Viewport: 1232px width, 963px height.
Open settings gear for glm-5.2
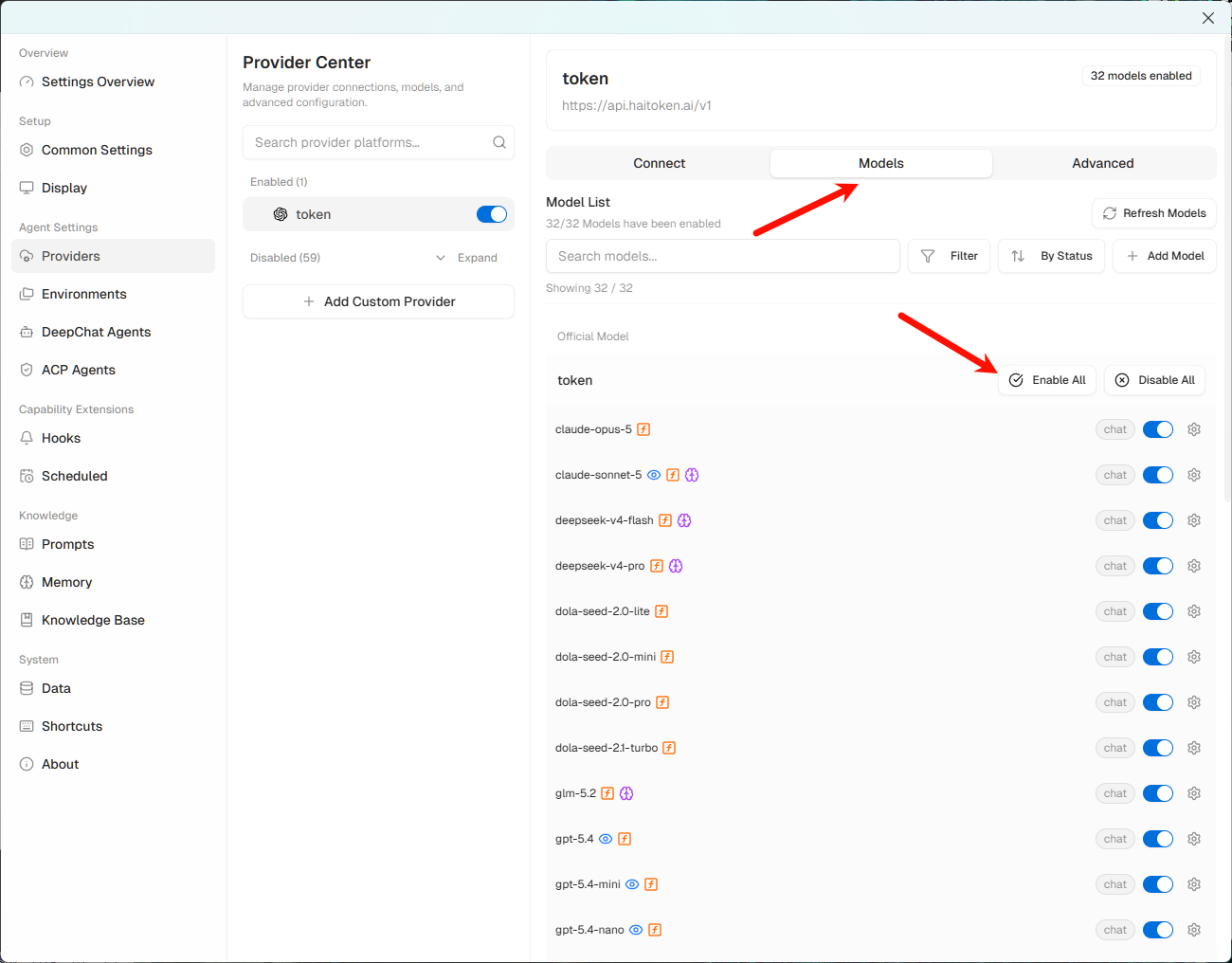point(1194,793)
